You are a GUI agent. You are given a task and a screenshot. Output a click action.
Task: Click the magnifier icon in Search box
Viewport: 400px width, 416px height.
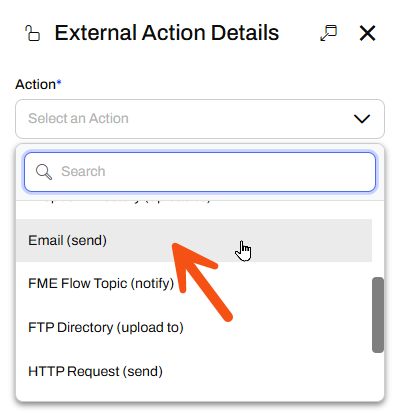pyautogui.click(x=44, y=172)
